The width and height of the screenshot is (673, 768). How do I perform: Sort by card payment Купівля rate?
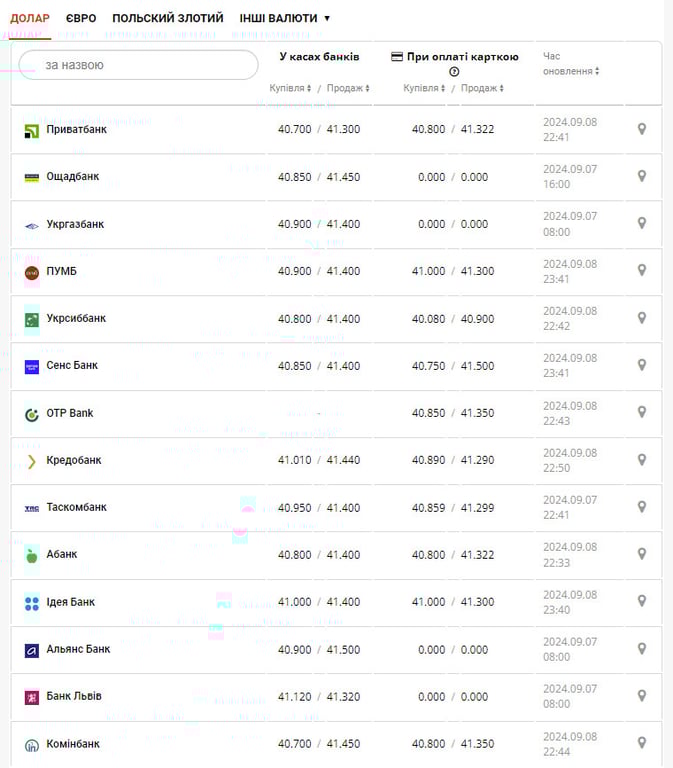(424, 88)
